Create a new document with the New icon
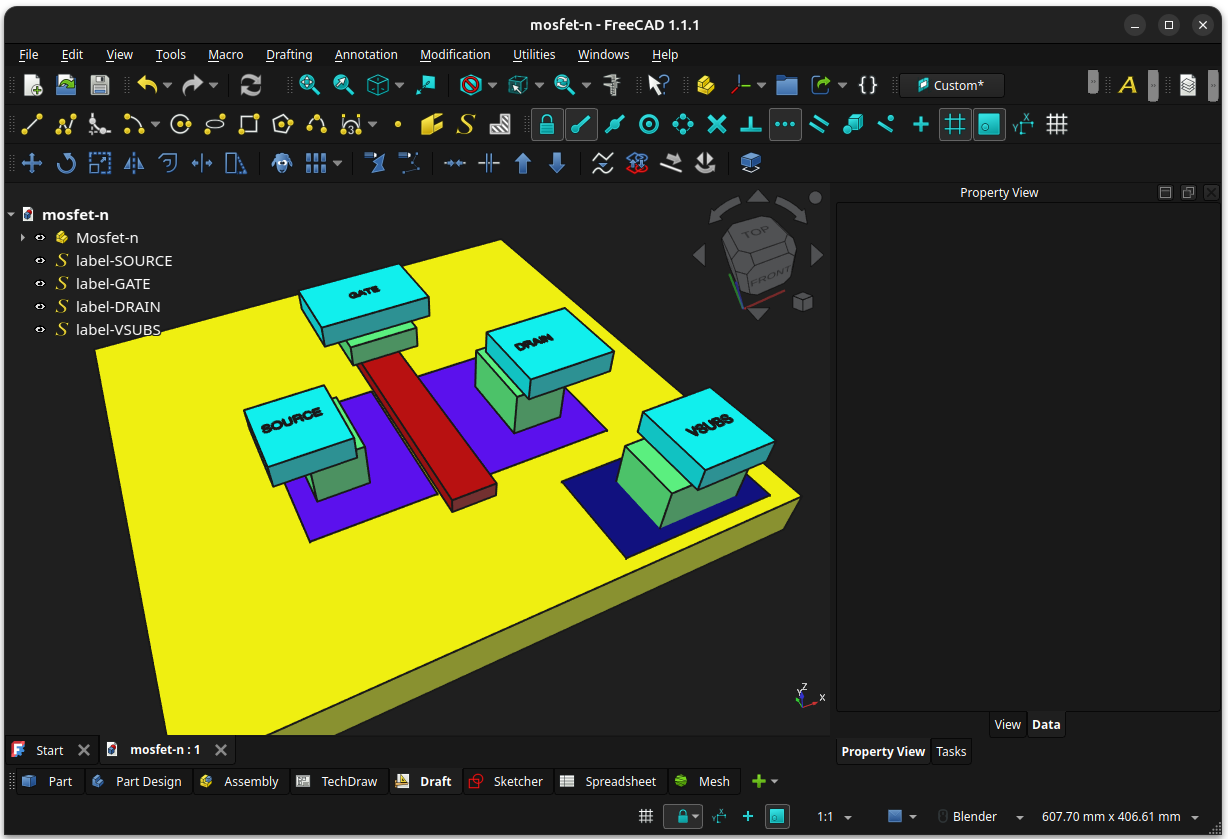Image resolution: width=1228 pixels, height=839 pixels. click(33, 85)
